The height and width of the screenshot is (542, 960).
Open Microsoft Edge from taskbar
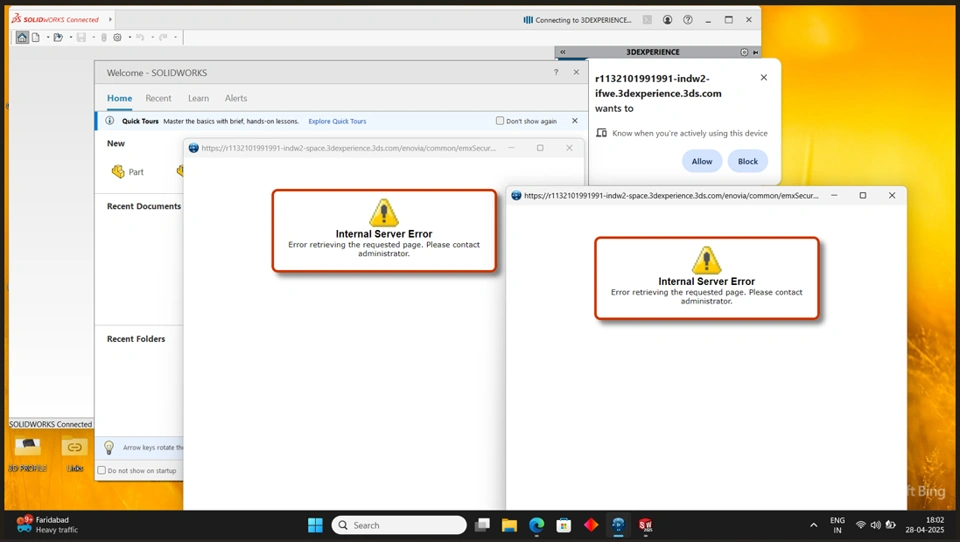[537, 525]
